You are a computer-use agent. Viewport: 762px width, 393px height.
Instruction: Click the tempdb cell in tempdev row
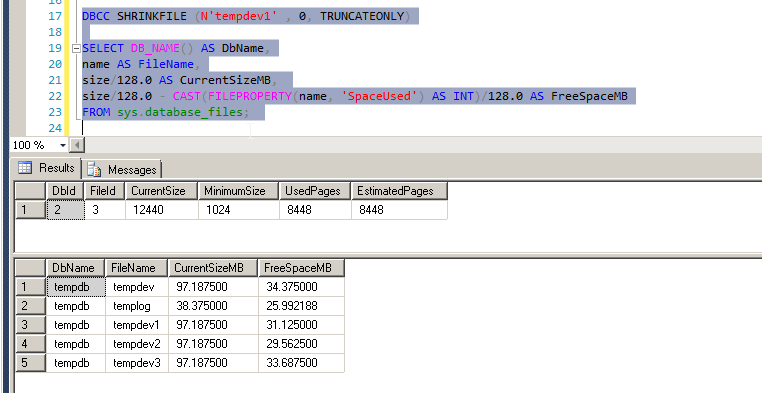pos(75,287)
